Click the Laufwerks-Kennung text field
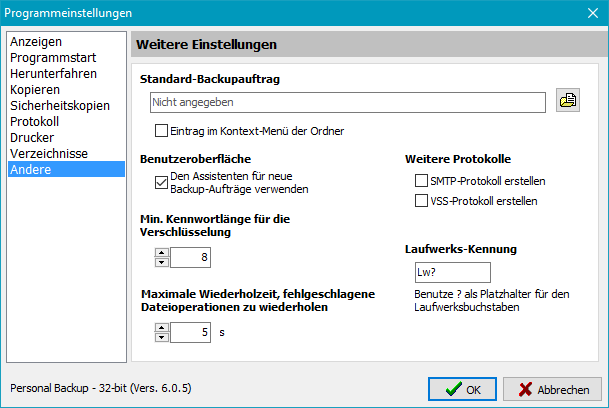 (x=451, y=273)
